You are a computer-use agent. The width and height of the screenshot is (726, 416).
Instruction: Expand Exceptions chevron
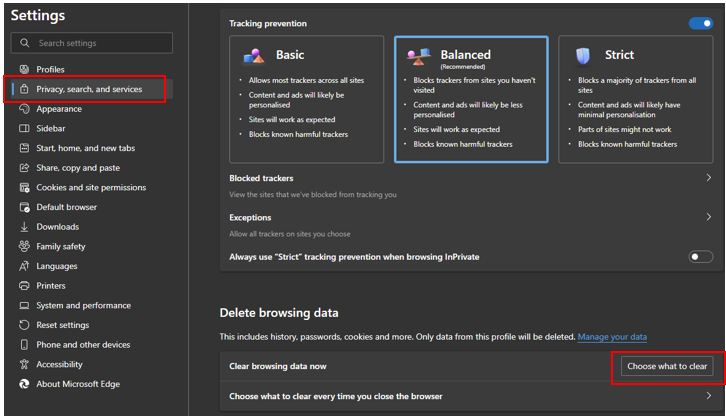coord(708,217)
